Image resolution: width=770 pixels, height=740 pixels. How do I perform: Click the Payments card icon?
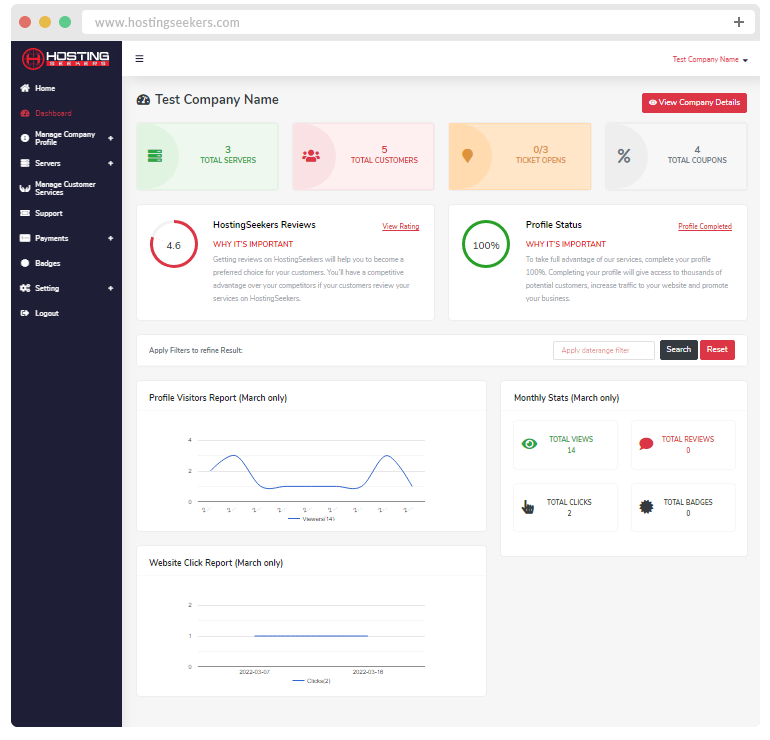click(x=25, y=238)
